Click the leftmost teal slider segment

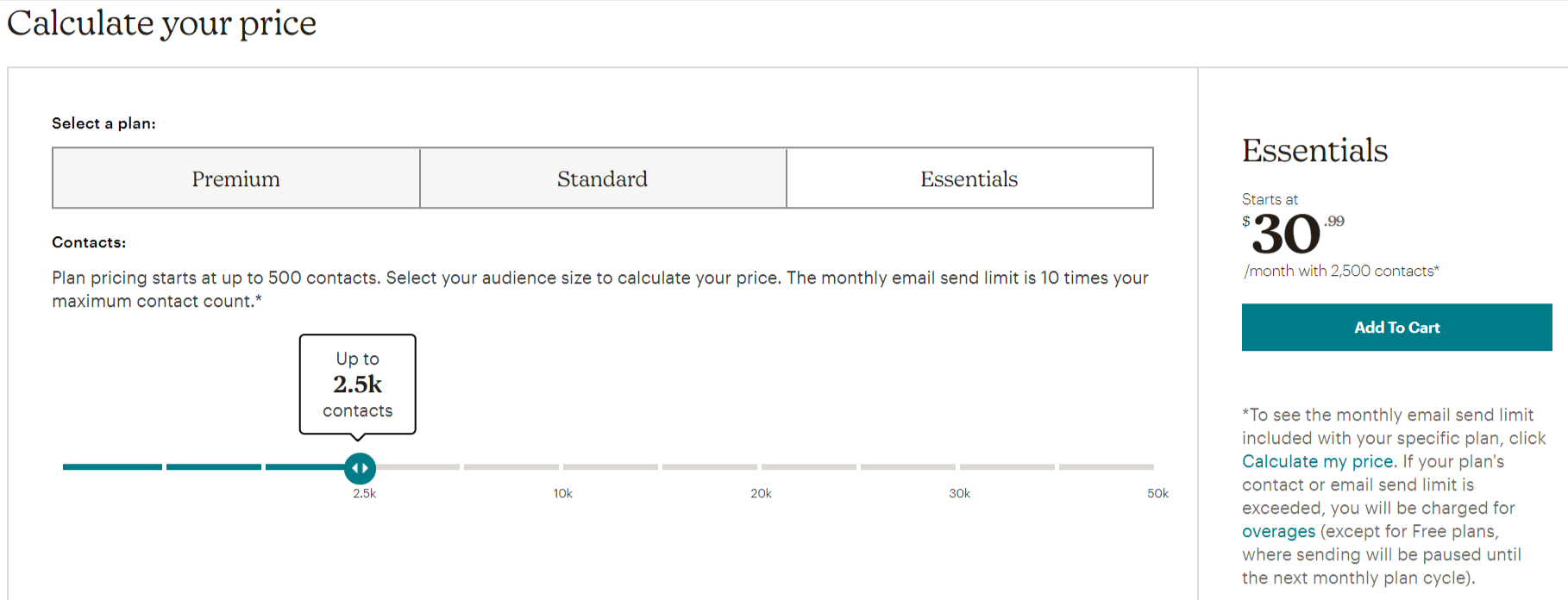112,466
